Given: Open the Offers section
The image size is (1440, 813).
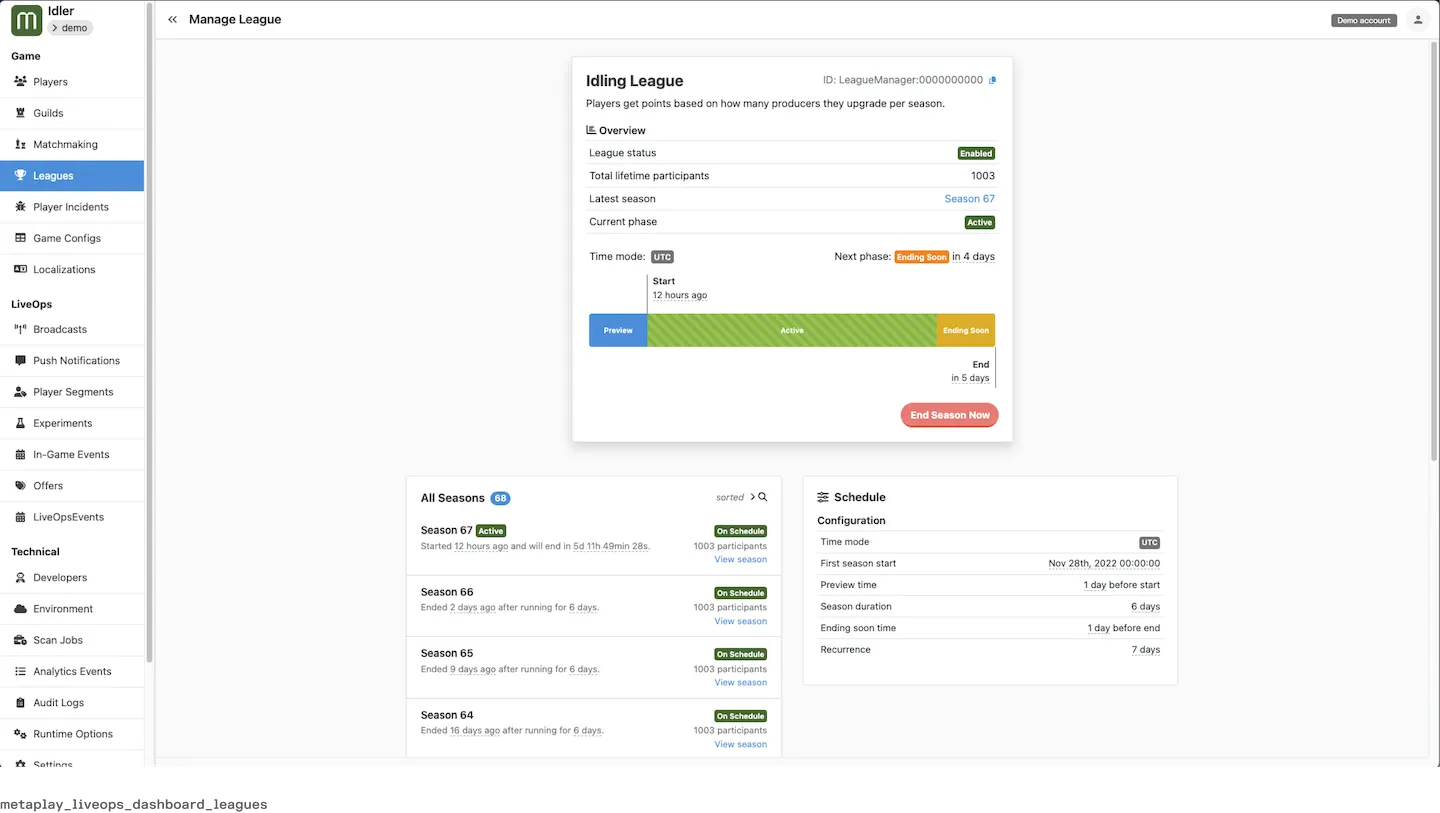Looking at the screenshot, I should coord(48,485).
